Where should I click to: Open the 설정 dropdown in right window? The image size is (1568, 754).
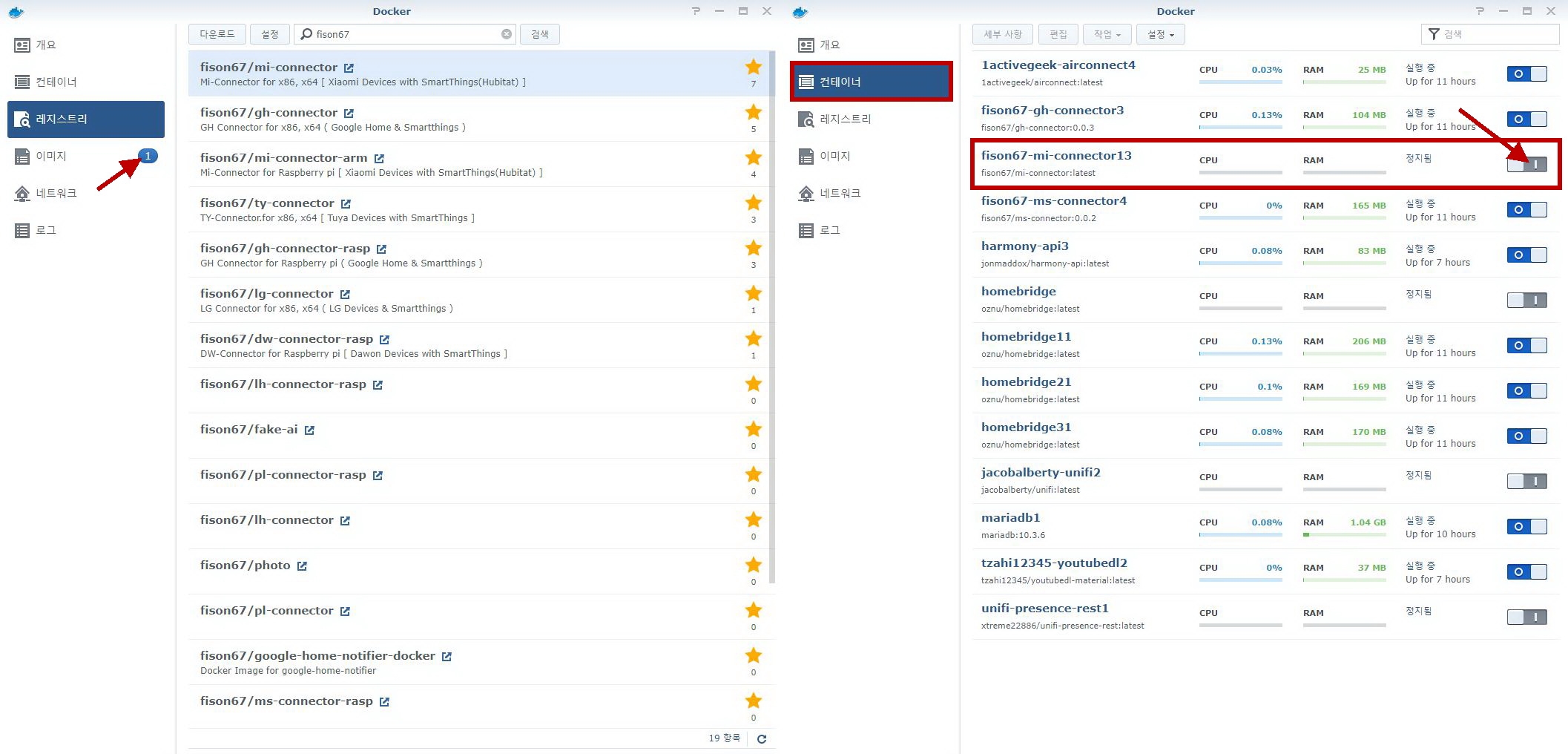(x=1161, y=34)
